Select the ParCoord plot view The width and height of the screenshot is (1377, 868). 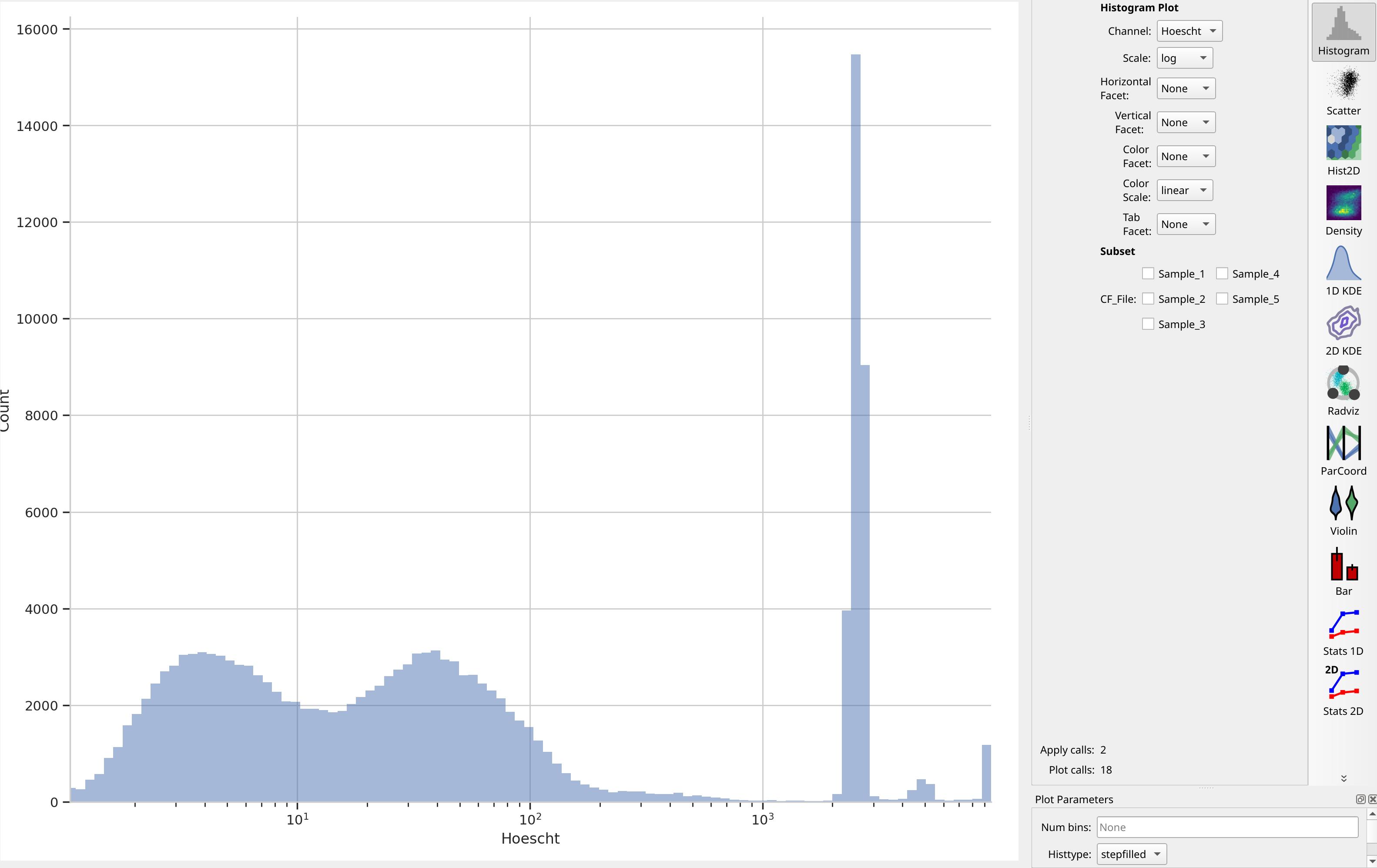[1343, 452]
